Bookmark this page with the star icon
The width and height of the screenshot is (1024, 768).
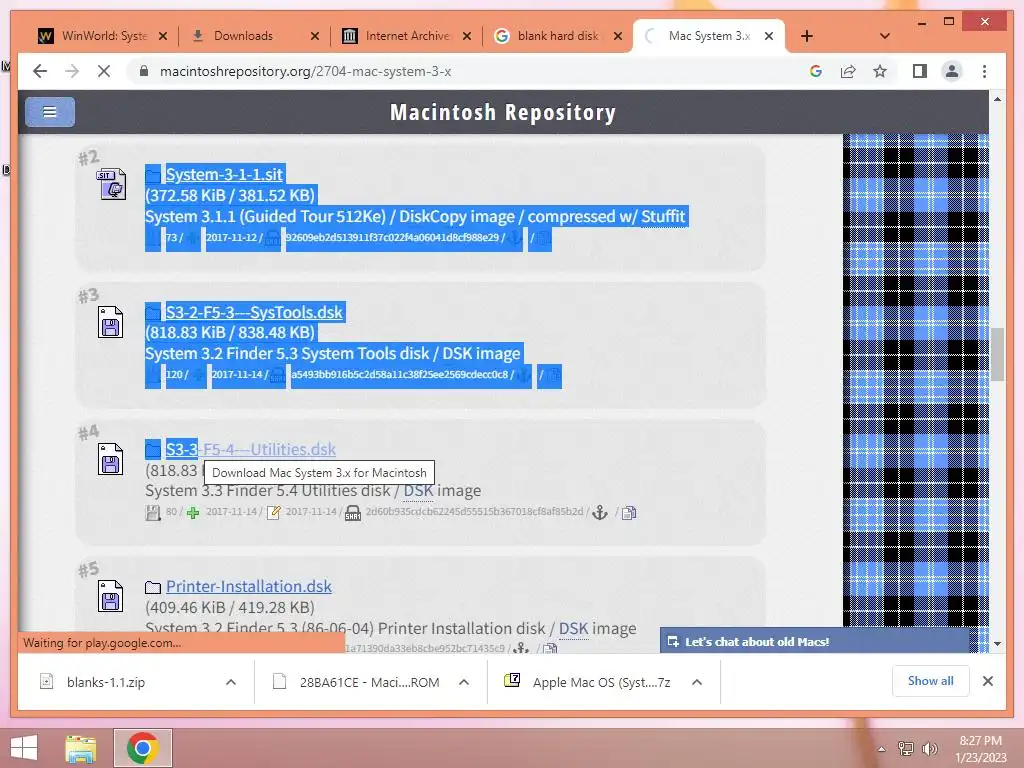pyautogui.click(x=880, y=71)
